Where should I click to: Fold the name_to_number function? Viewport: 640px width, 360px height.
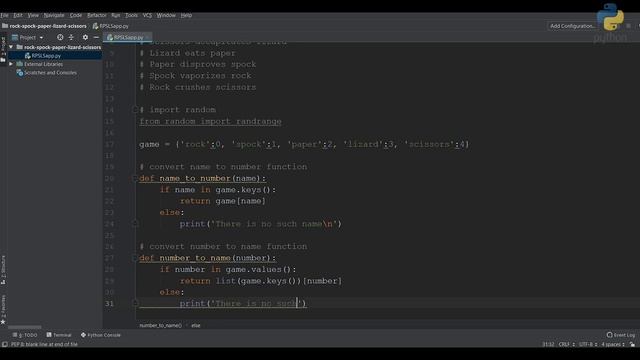click(135, 178)
